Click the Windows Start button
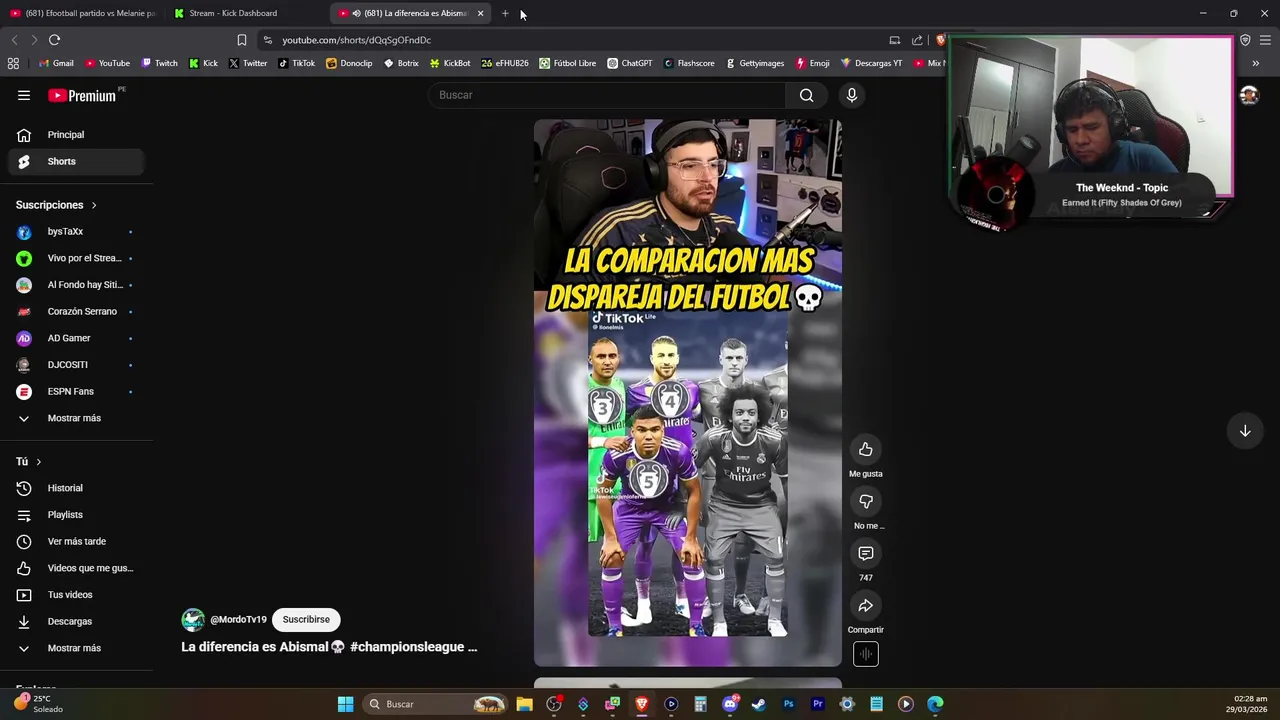The width and height of the screenshot is (1280, 720). click(x=345, y=704)
